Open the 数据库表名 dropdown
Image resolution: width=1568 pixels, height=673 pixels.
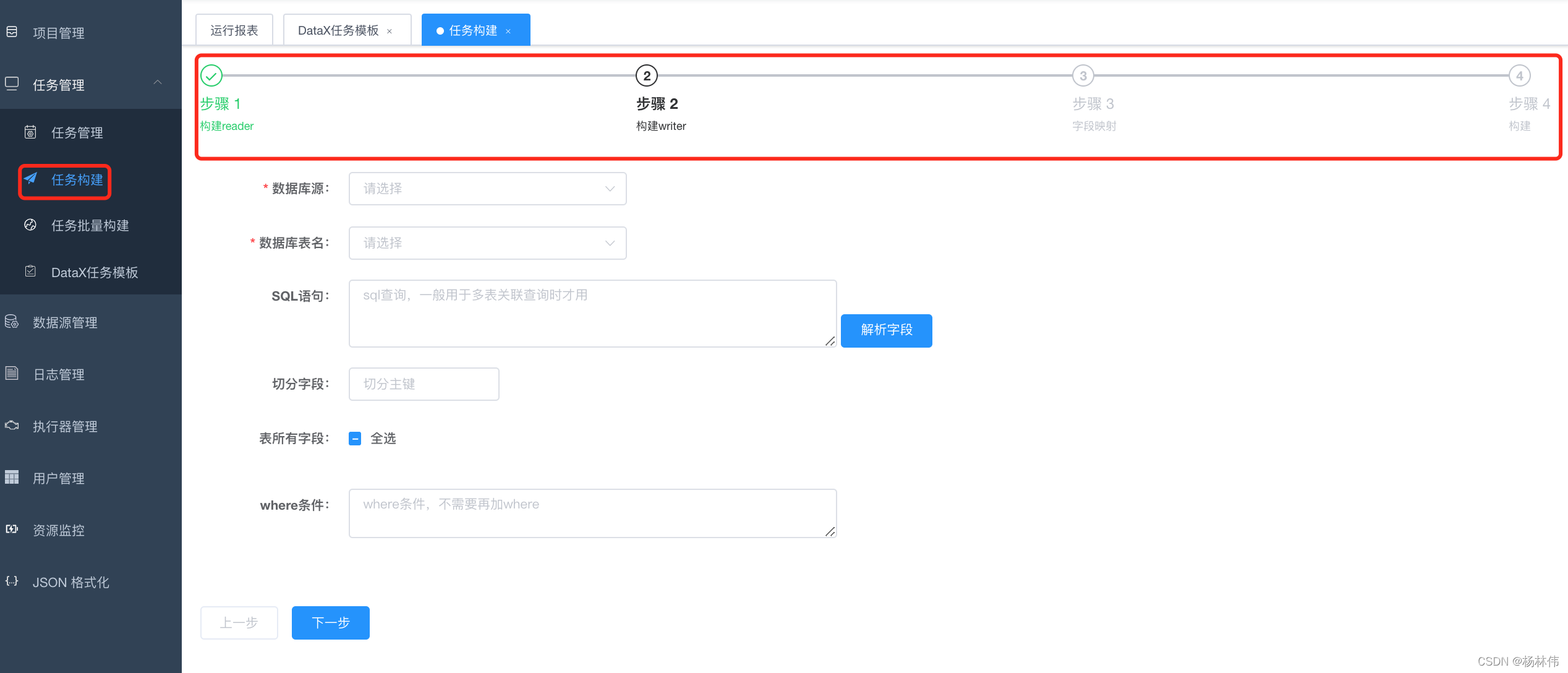[x=487, y=243]
